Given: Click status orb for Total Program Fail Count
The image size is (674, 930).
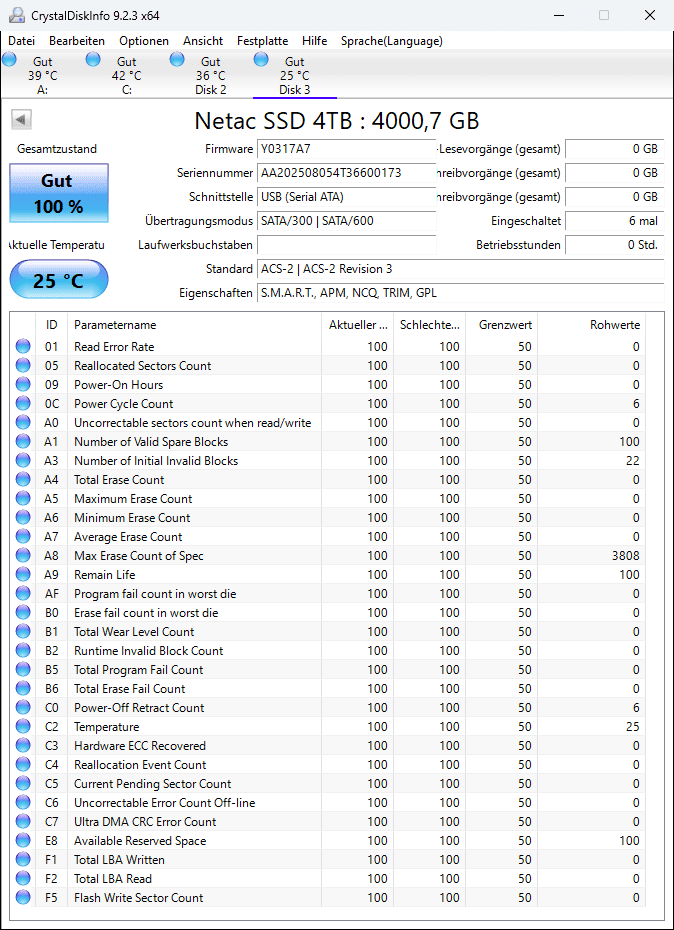Looking at the screenshot, I should pos(23,670).
